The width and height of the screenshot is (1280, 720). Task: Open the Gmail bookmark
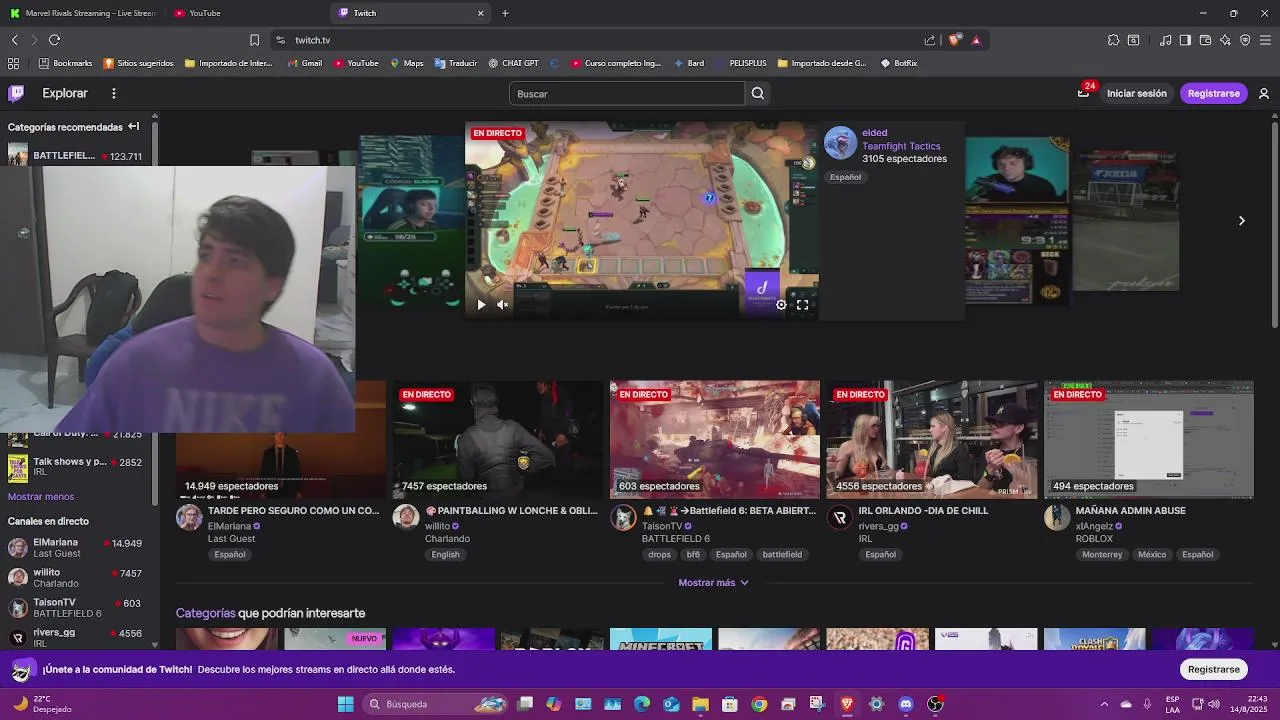[305, 63]
